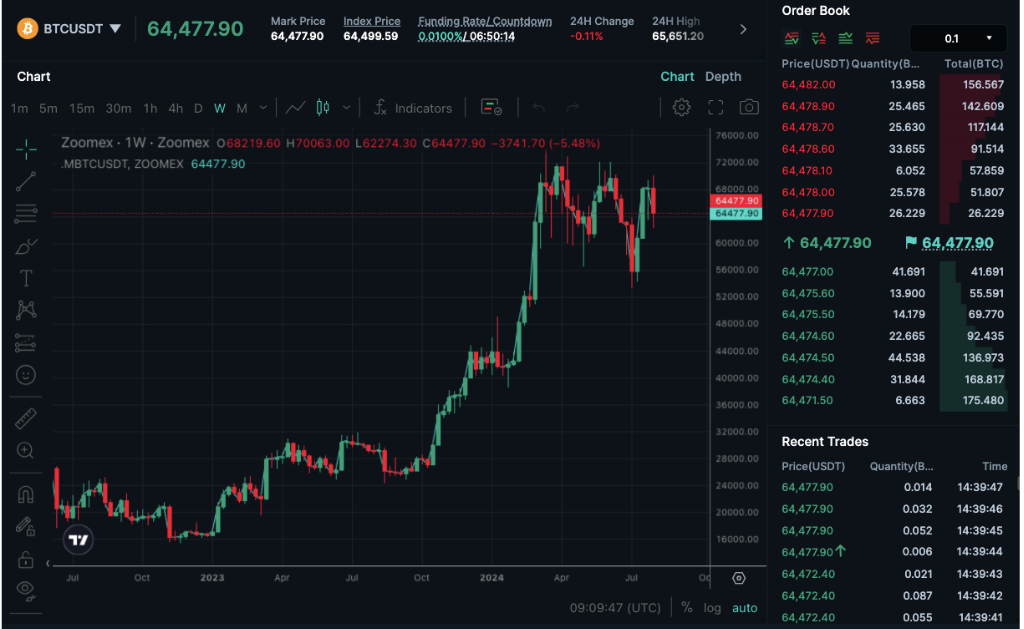The image size is (1024, 629).
Task: Open the prediction and measurement tools
Action: tap(25, 342)
